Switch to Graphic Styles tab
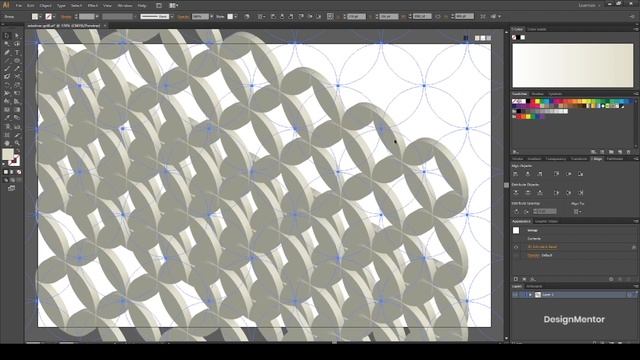640x360 pixels. [x=547, y=221]
